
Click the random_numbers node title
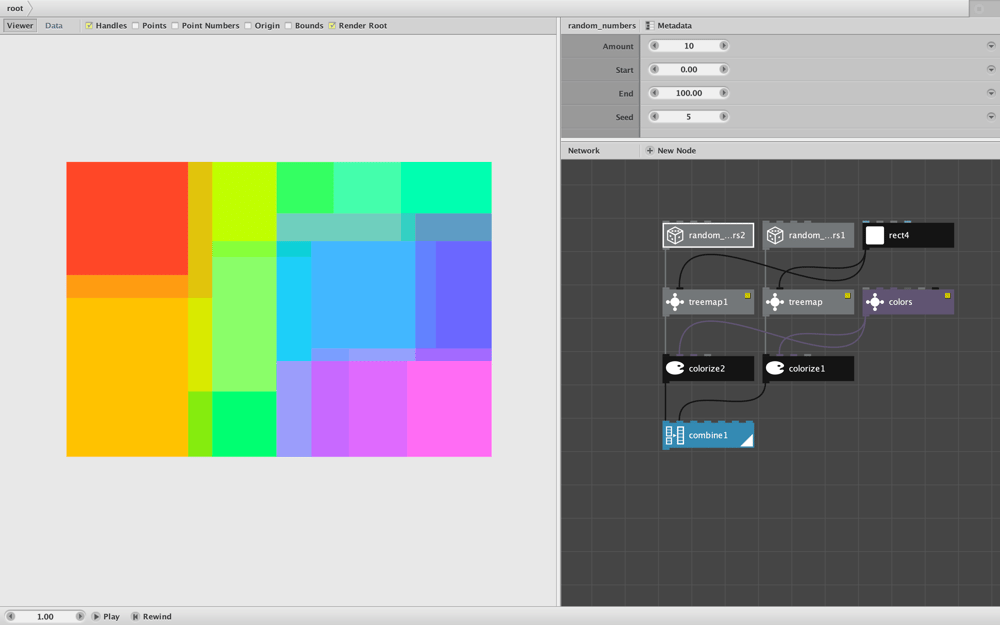(x=601, y=26)
